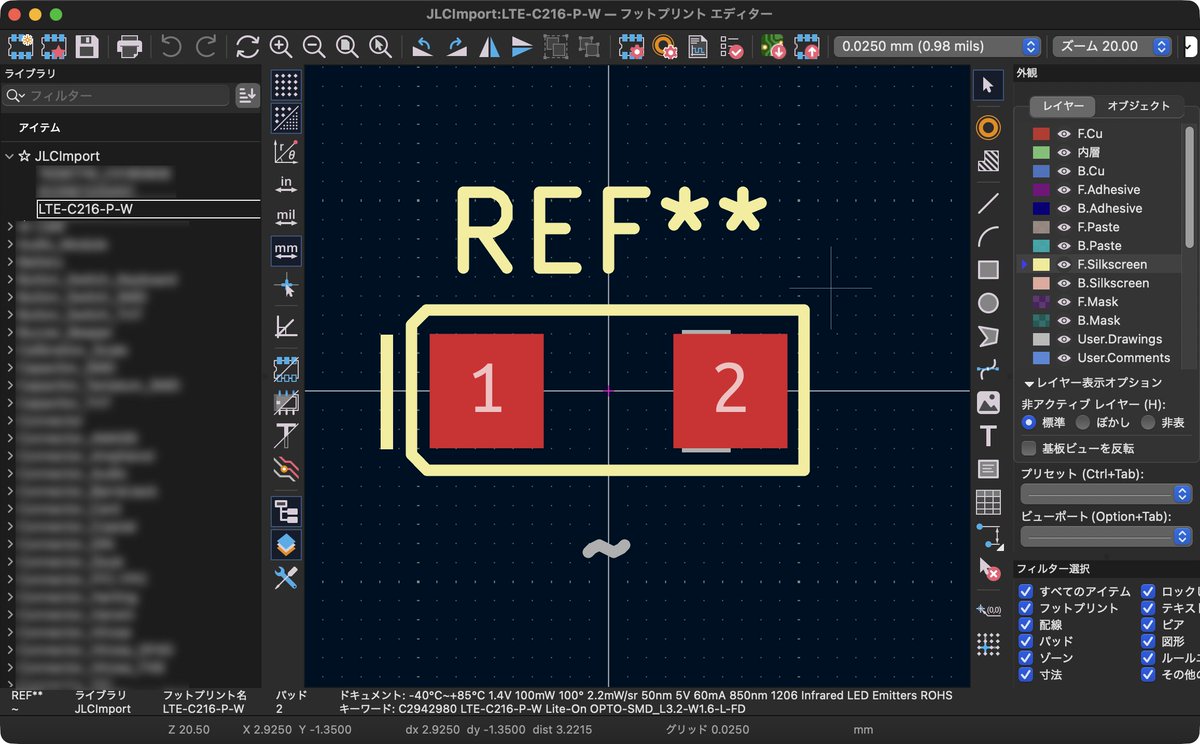Click the save floppy disk icon
This screenshot has height=744, width=1200.
[x=87, y=46]
